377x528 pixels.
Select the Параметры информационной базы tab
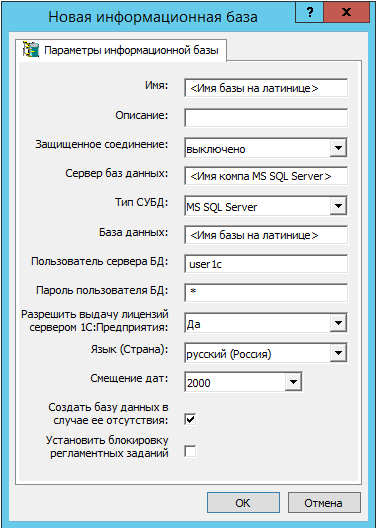124,50
